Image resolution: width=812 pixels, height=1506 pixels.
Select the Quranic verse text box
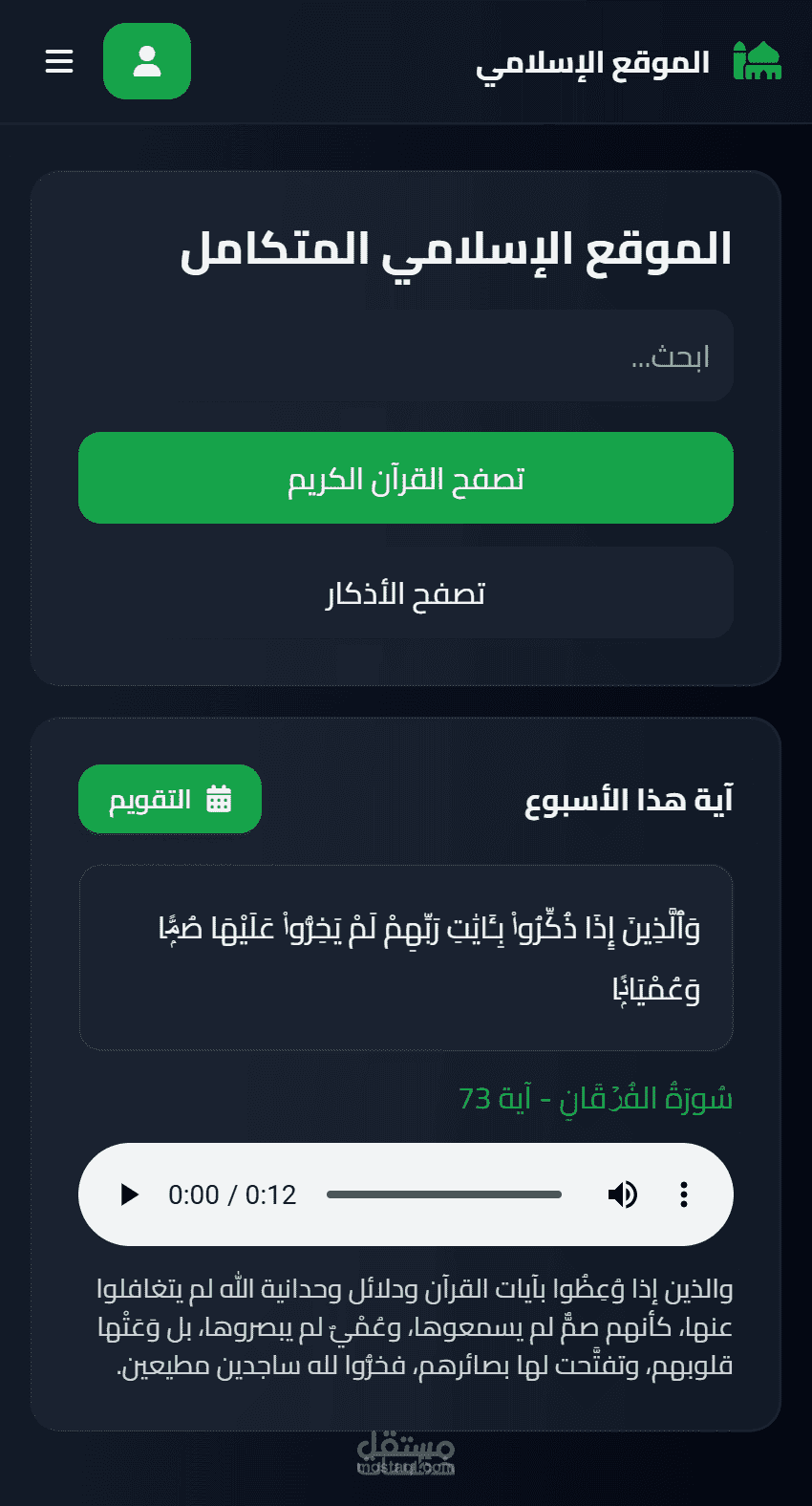(x=406, y=957)
